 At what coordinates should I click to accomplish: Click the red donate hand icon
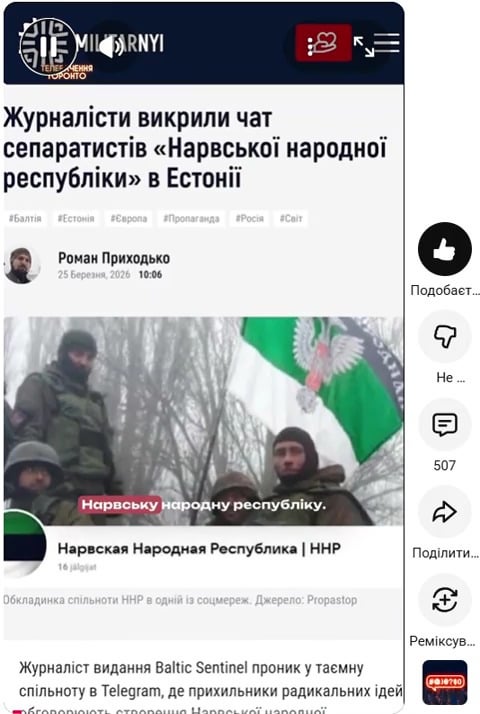coord(323,43)
